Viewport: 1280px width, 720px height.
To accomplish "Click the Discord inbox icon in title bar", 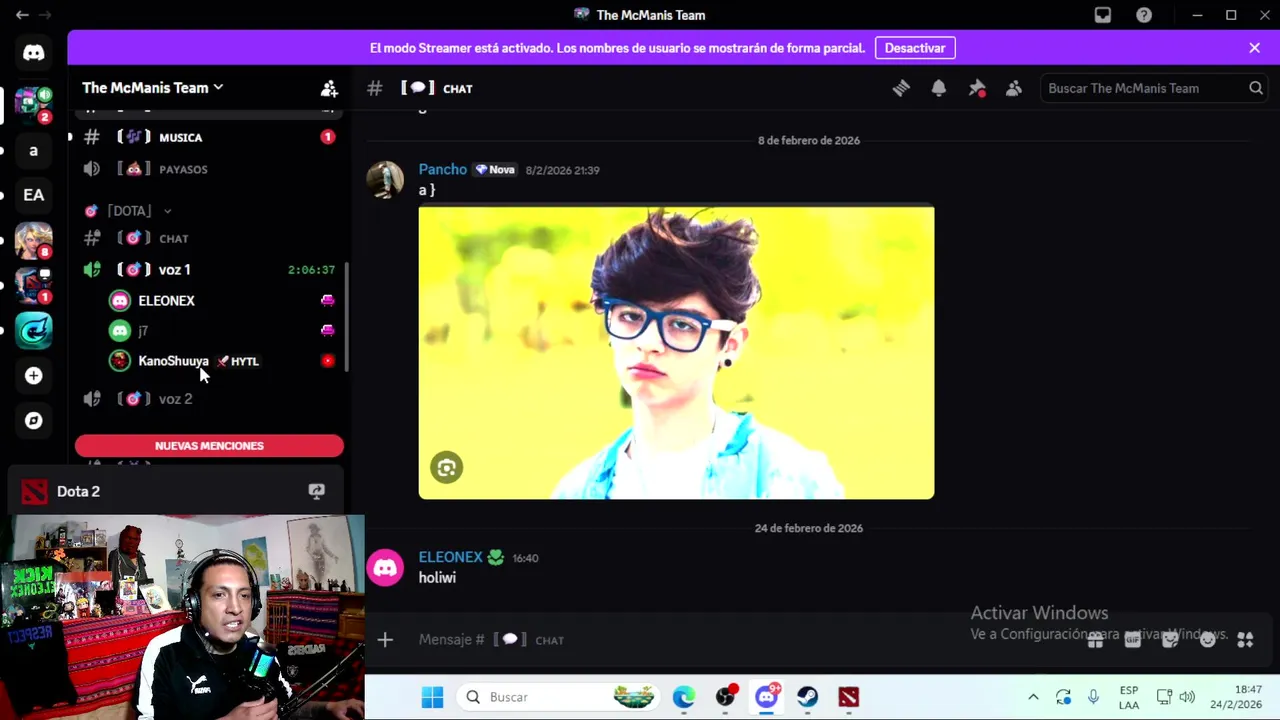I will click(1103, 15).
